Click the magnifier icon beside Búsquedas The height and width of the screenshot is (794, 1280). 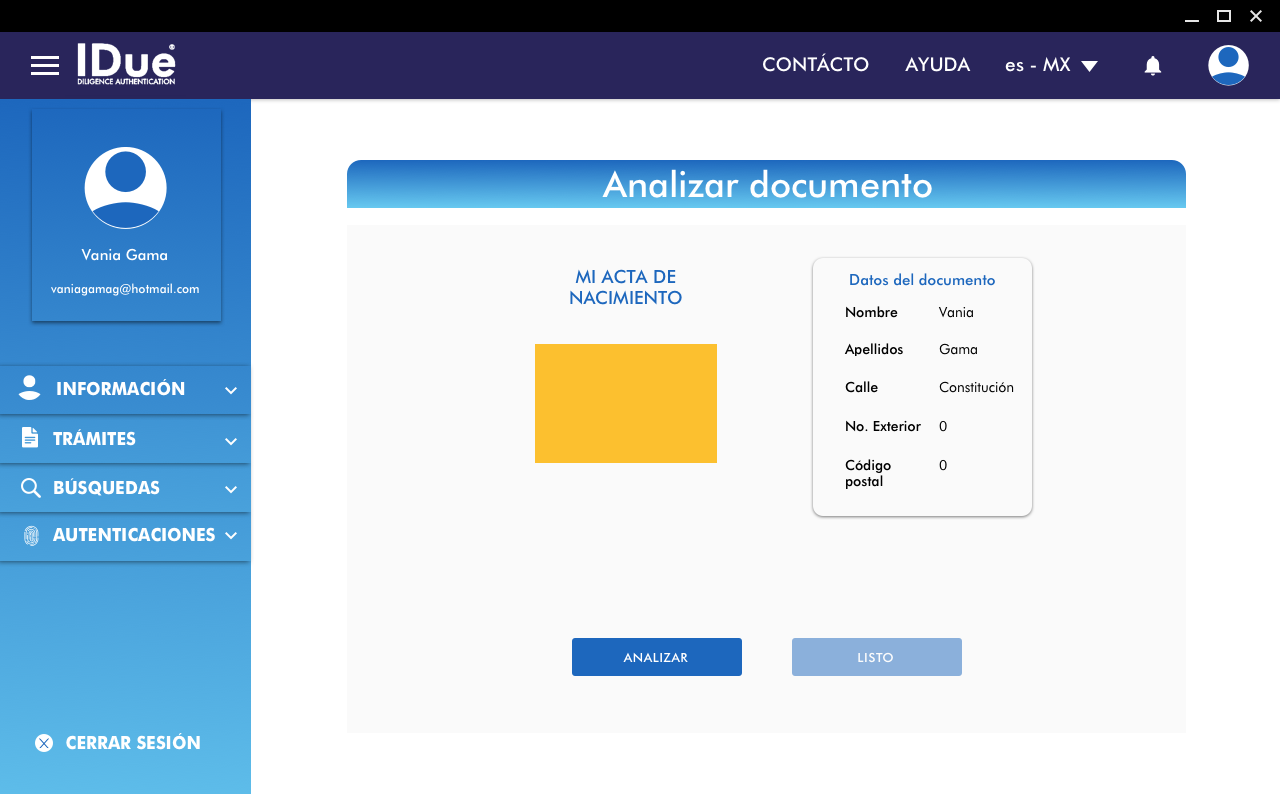pyautogui.click(x=30, y=488)
